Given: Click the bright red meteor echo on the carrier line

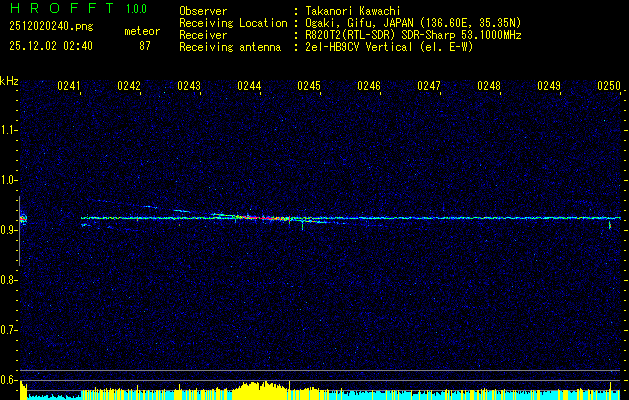Looking at the screenshot, I should pos(266,217).
